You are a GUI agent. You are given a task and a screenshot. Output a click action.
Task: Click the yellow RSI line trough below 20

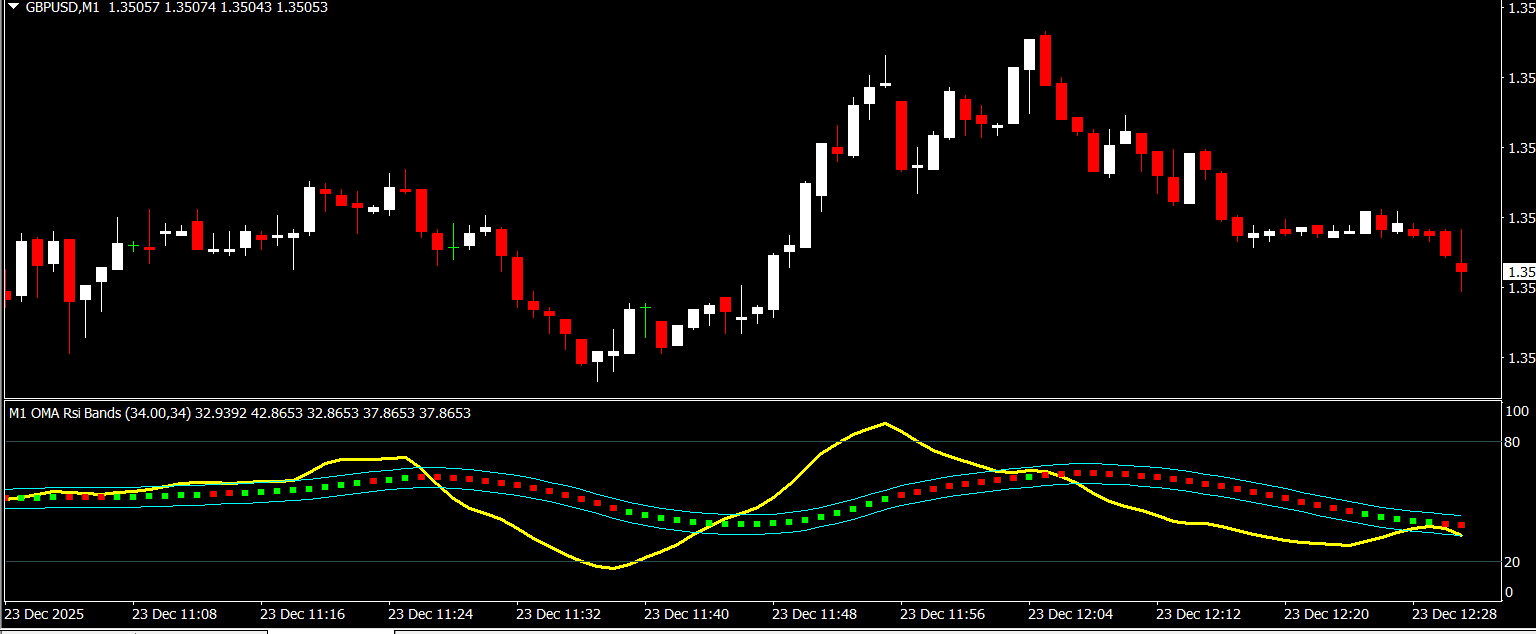(613, 568)
